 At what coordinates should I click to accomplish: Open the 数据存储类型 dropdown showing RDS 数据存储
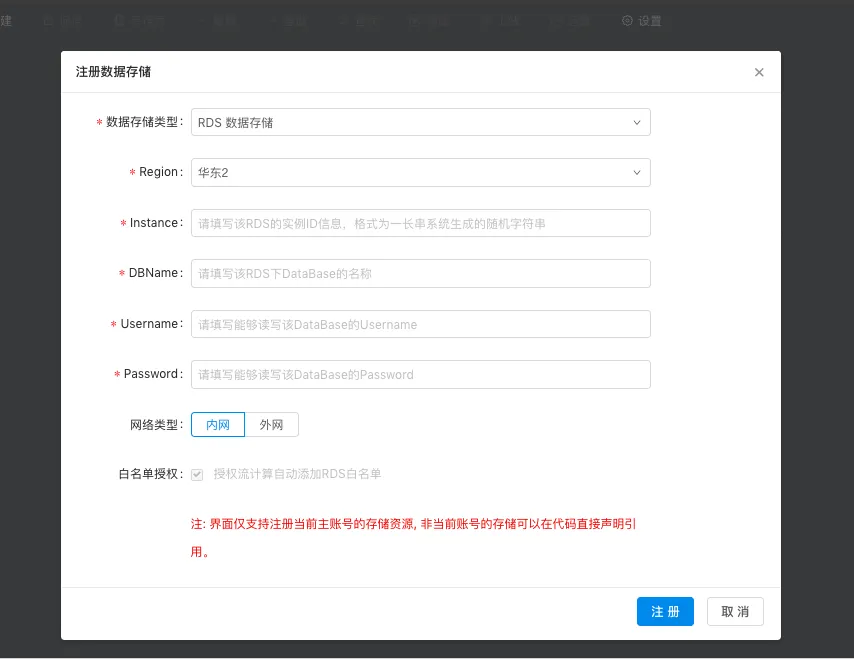(420, 123)
